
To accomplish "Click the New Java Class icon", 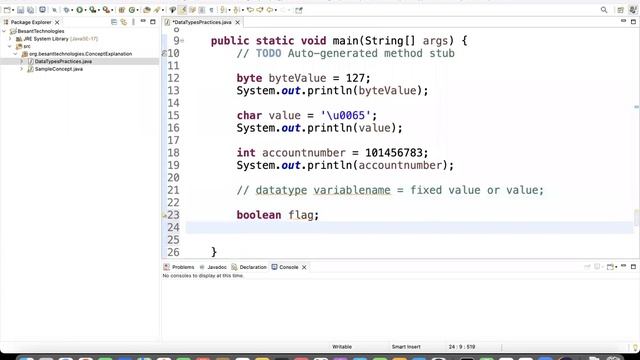I will tap(132, 10).
